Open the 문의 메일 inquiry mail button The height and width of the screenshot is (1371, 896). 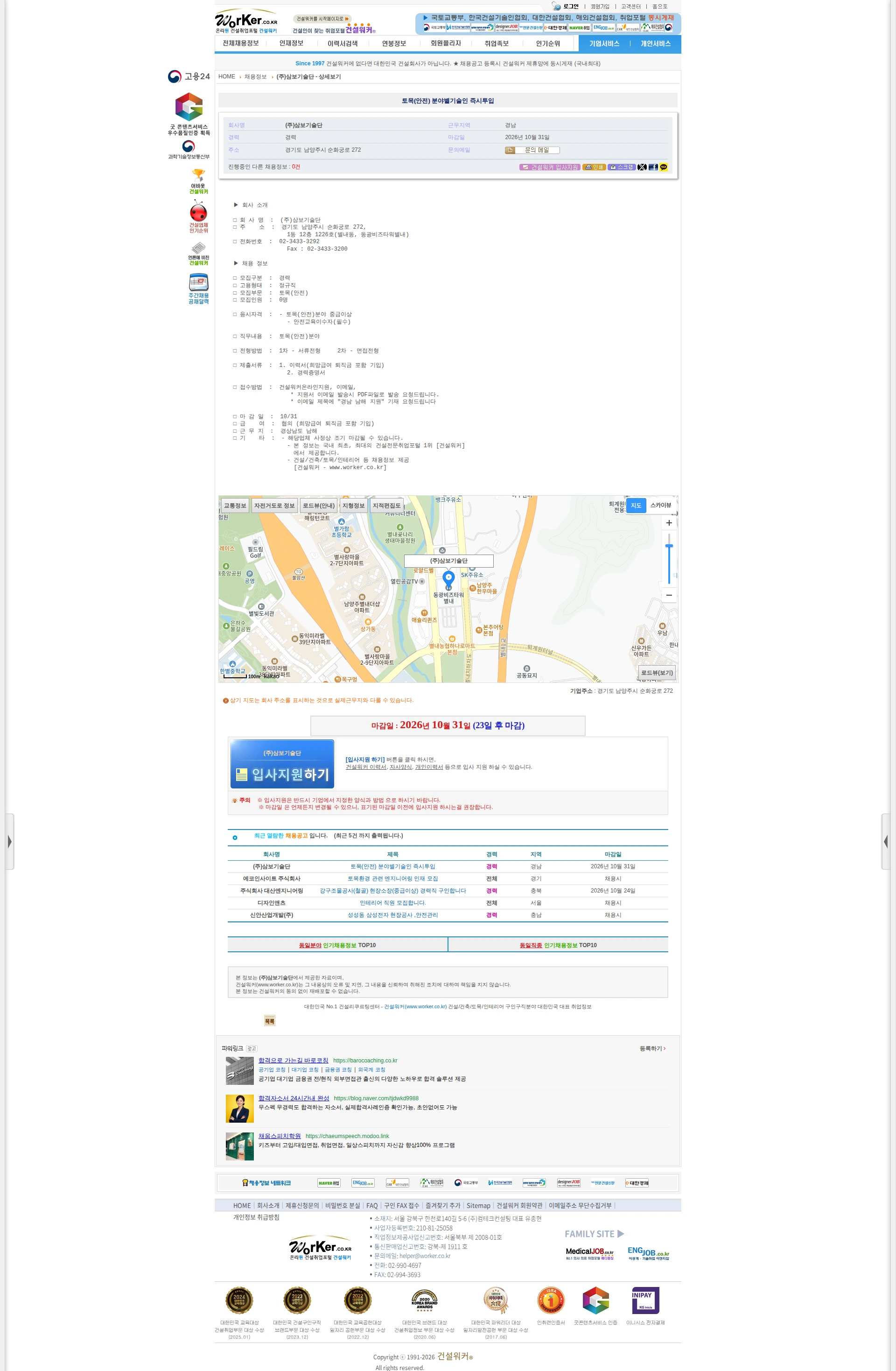pyautogui.click(x=532, y=150)
